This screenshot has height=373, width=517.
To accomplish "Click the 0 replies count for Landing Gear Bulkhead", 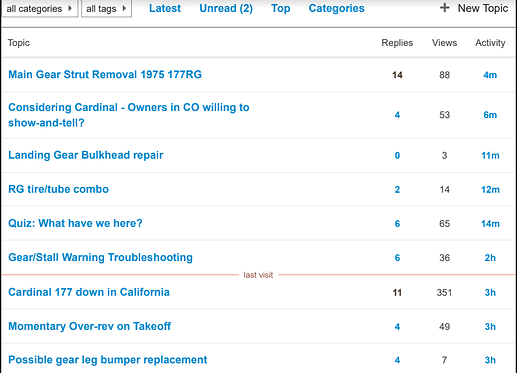I will (397, 156).
